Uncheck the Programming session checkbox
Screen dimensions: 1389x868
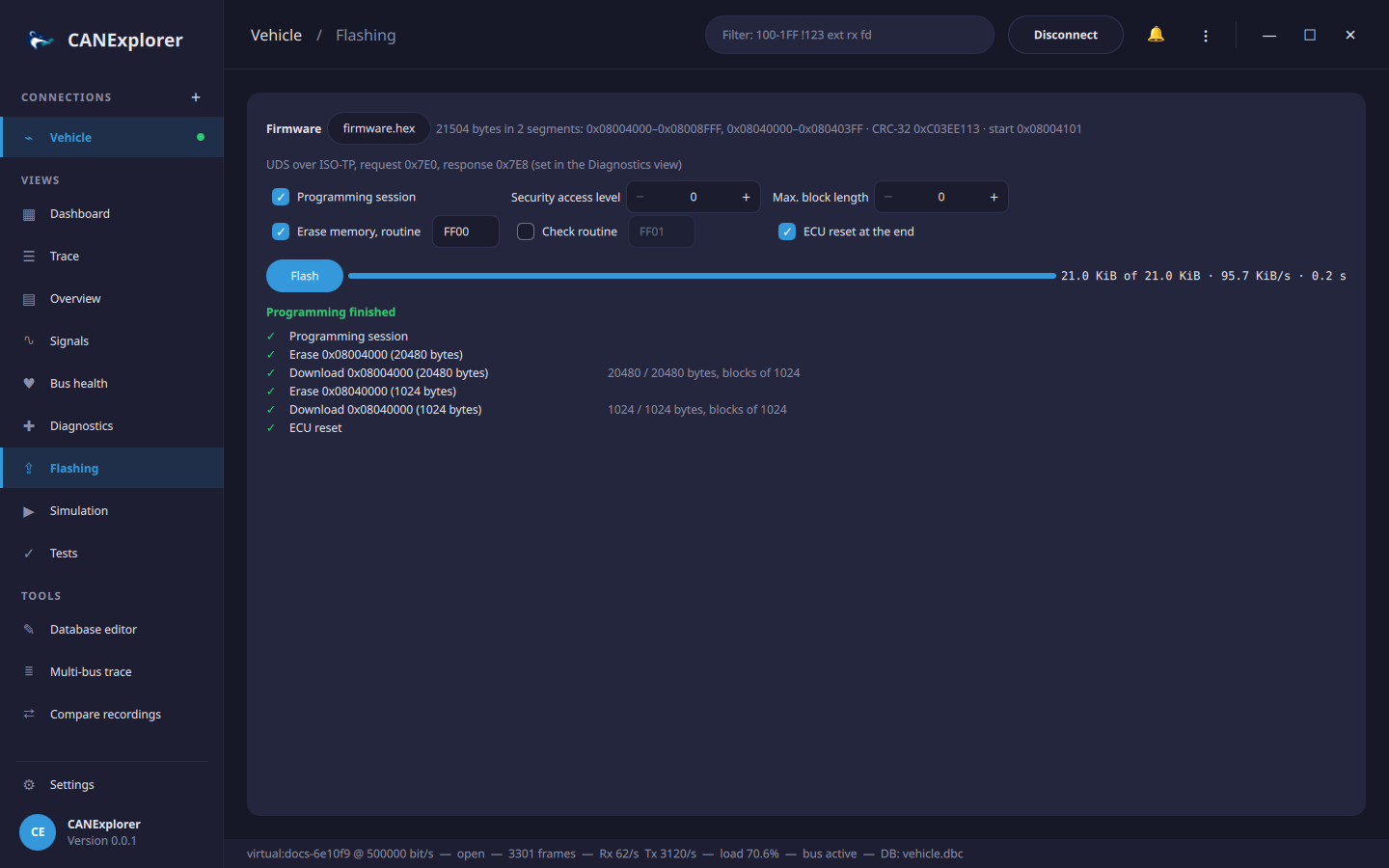coord(281,197)
